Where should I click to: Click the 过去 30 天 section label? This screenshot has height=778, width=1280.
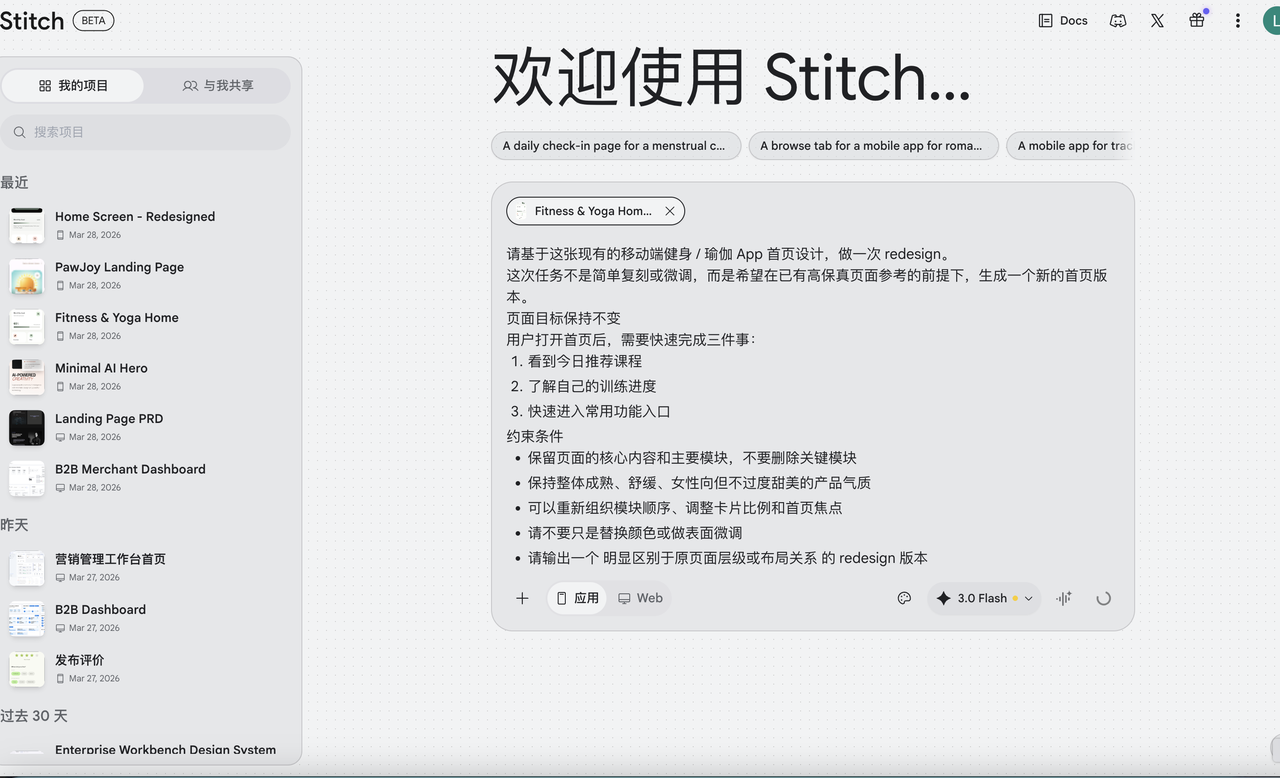click(x=34, y=716)
